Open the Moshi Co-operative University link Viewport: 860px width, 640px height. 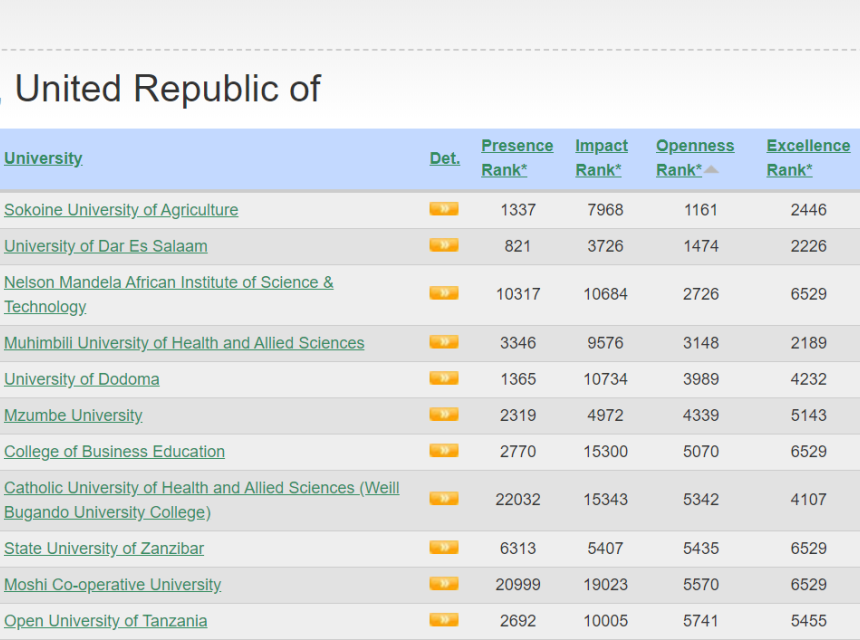point(113,584)
